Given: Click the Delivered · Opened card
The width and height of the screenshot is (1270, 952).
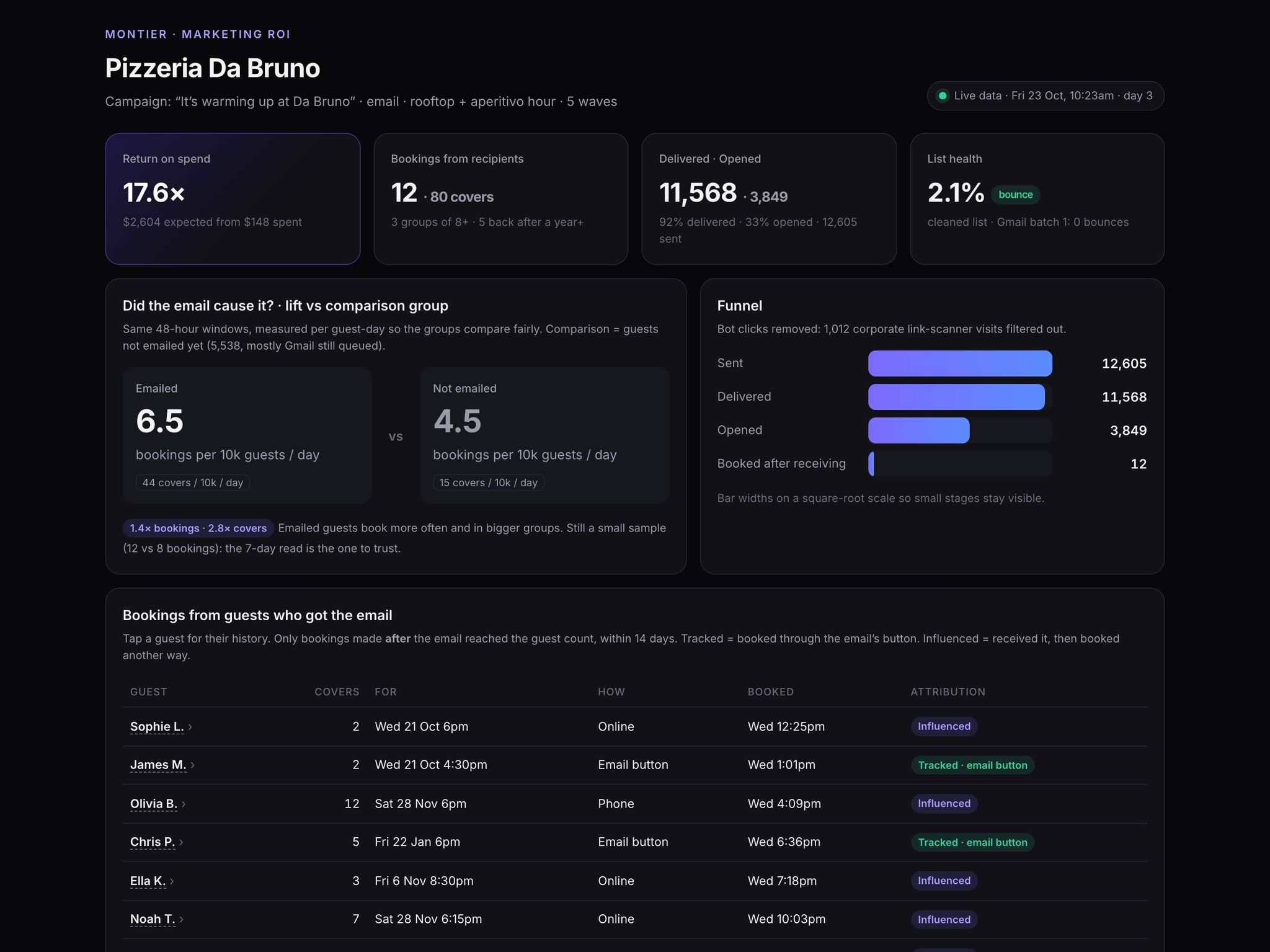Looking at the screenshot, I should 769,199.
